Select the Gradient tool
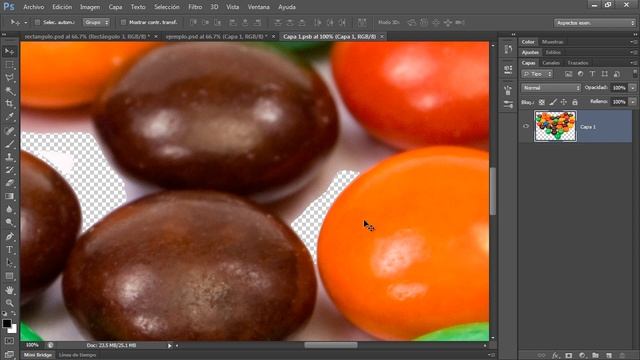640x360 pixels. 9,196
